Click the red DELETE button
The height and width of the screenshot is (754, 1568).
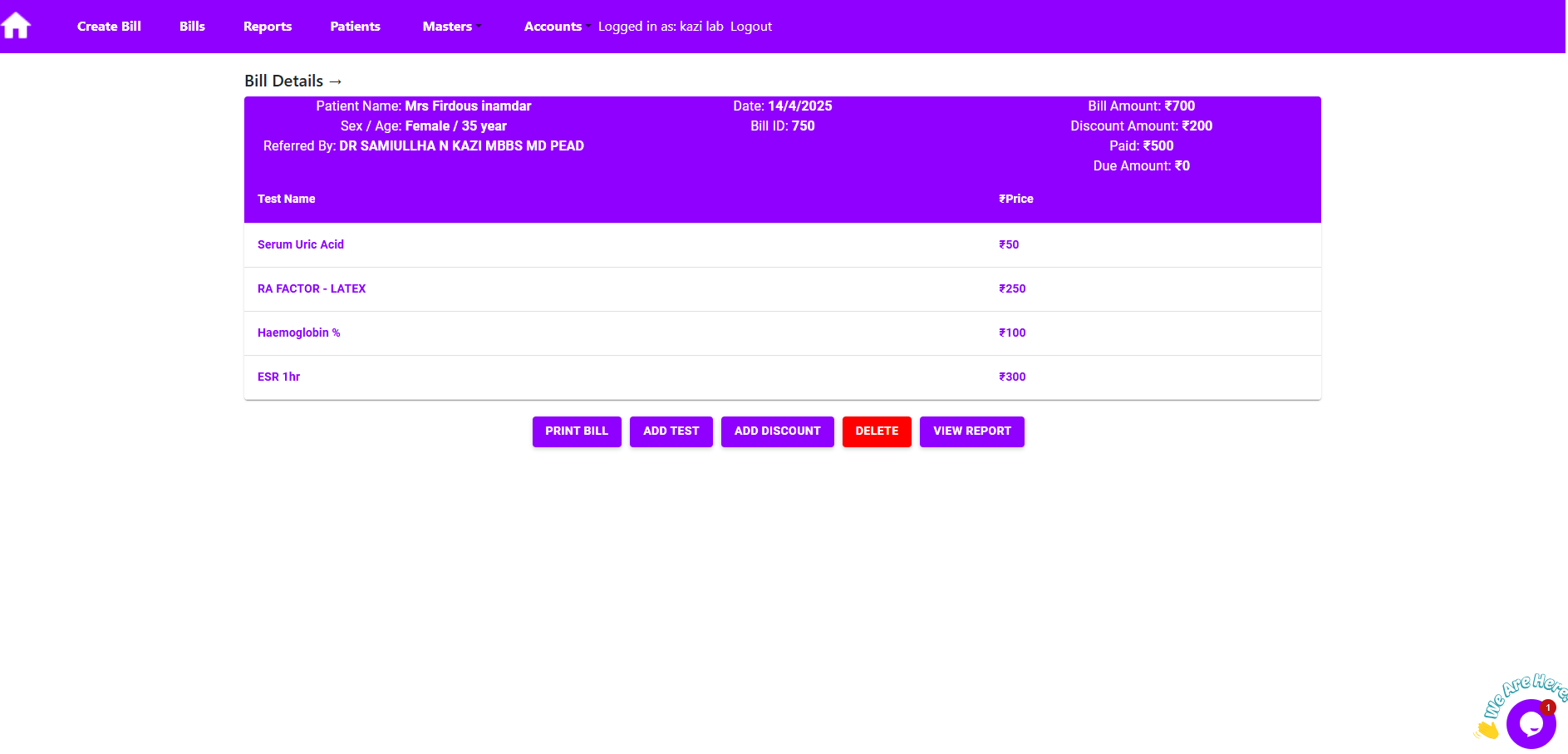tap(877, 431)
